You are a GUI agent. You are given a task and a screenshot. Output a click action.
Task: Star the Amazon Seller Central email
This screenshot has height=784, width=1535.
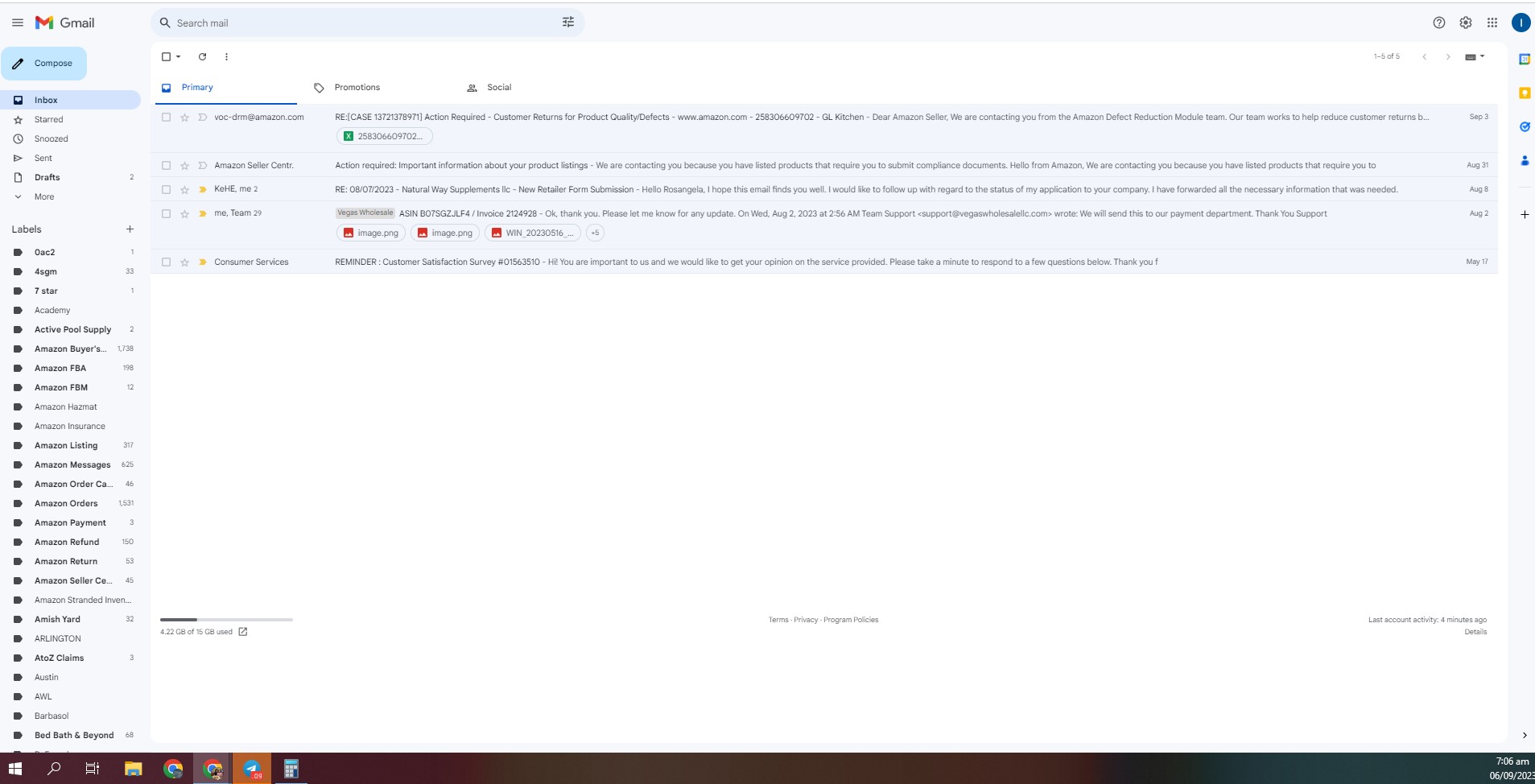(184, 166)
